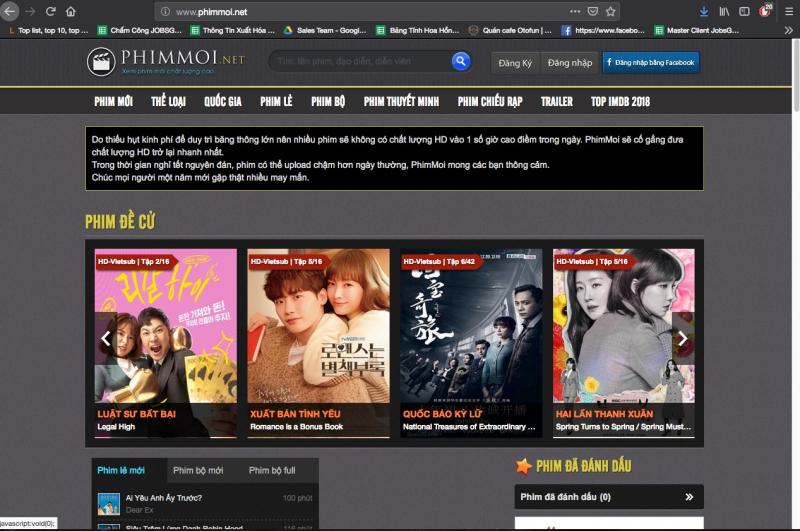This screenshot has width=800, height=531.
Task: Expand the Phim đã đánh dấu panel
Action: click(x=689, y=497)
